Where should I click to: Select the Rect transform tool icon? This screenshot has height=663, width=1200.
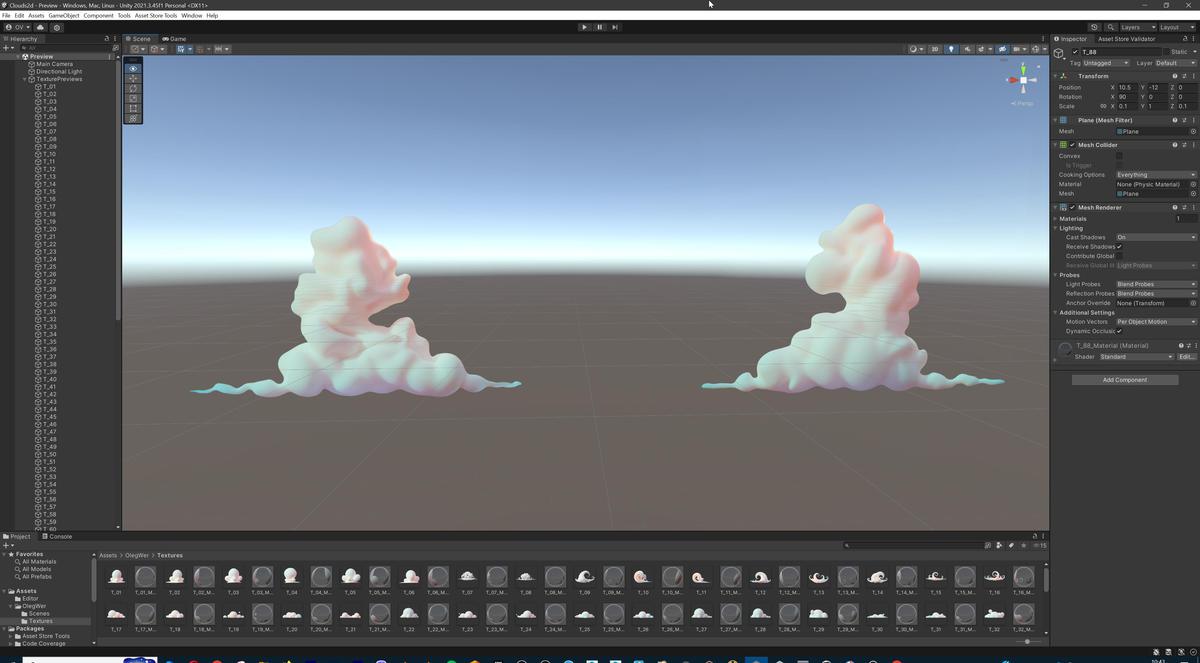132,109
